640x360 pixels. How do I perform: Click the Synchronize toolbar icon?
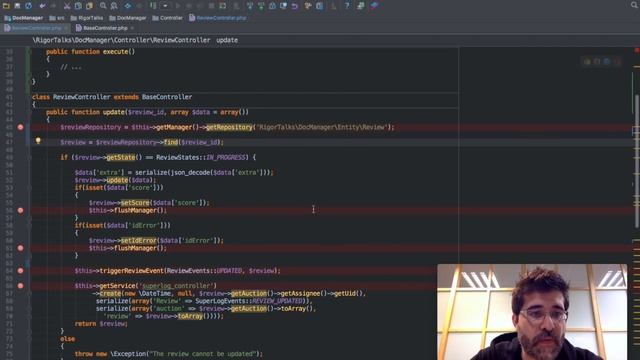[x=29, y=6]
